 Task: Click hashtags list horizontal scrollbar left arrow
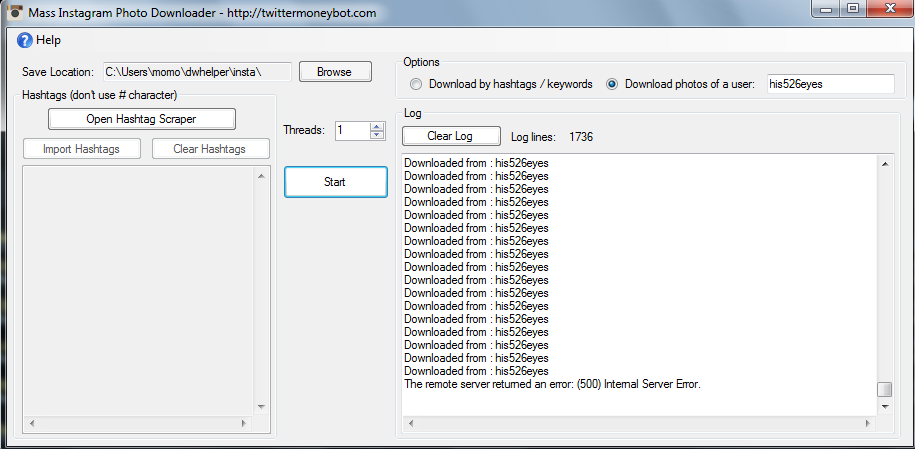[31, 423]
